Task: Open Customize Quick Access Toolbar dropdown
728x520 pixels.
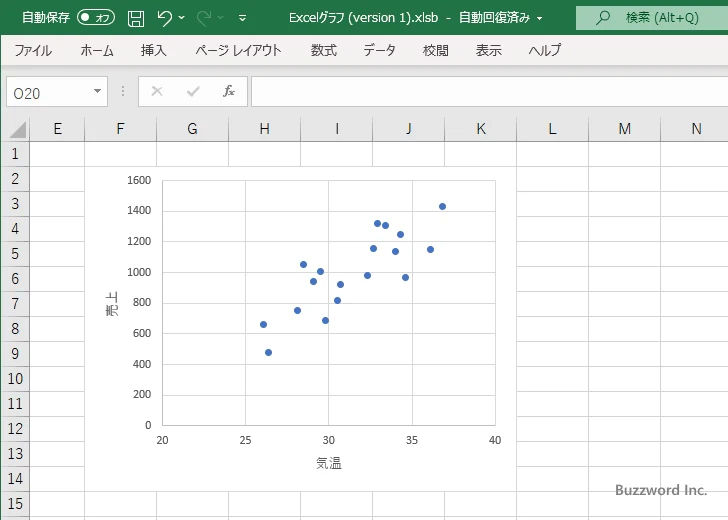Action: click(242, 18)
